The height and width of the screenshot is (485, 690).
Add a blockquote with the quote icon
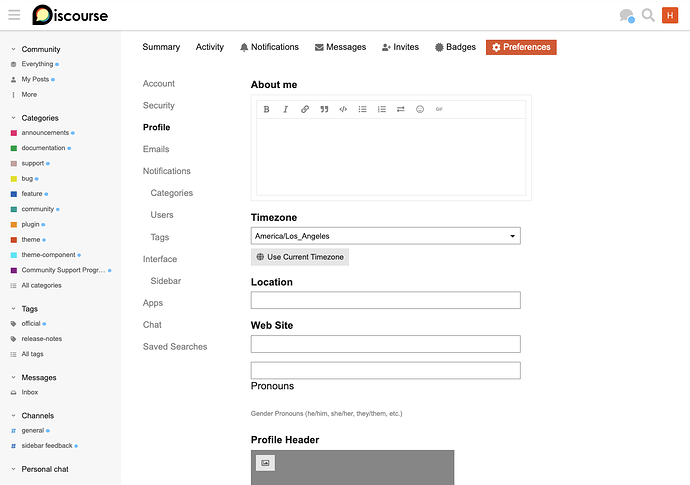coord(324,109)
